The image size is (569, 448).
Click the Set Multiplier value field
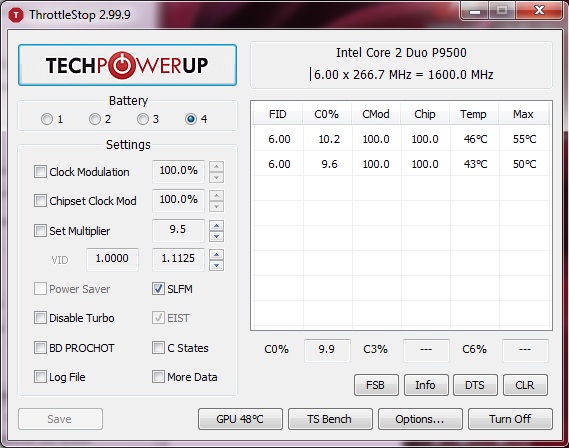[178, 230]
